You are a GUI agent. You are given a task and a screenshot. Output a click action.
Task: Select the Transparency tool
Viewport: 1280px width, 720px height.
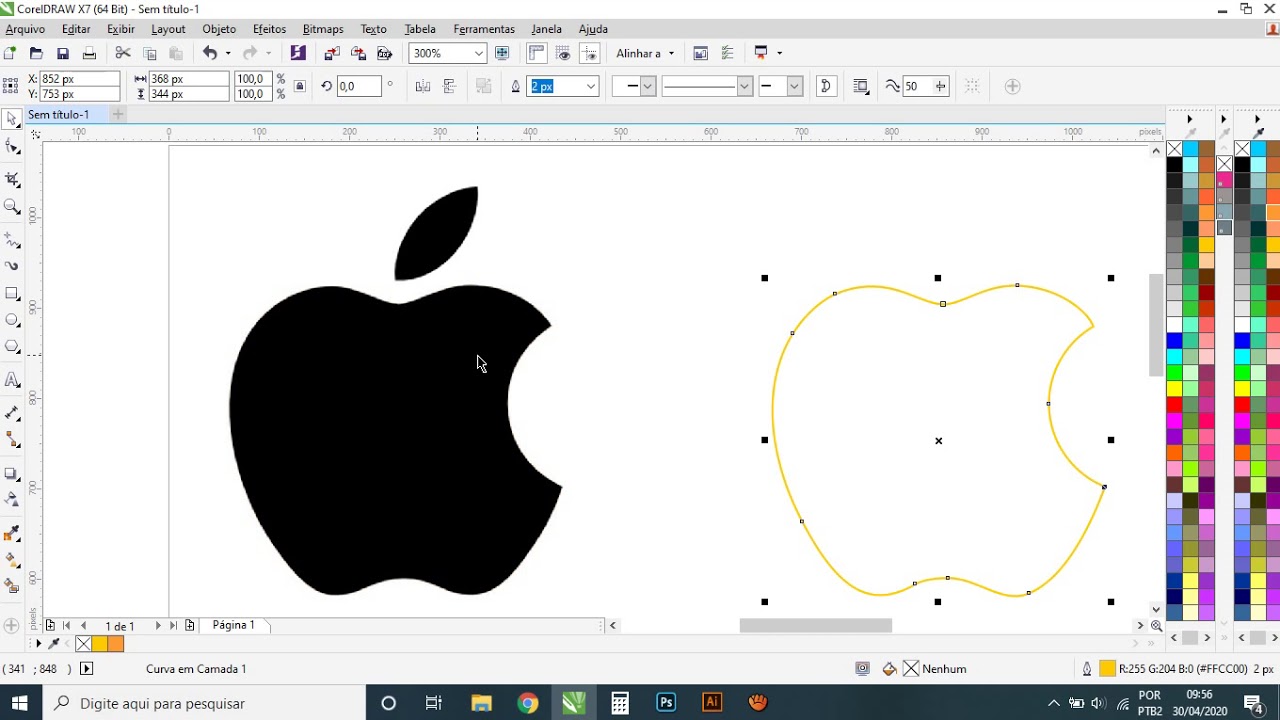tap(12, 499)
